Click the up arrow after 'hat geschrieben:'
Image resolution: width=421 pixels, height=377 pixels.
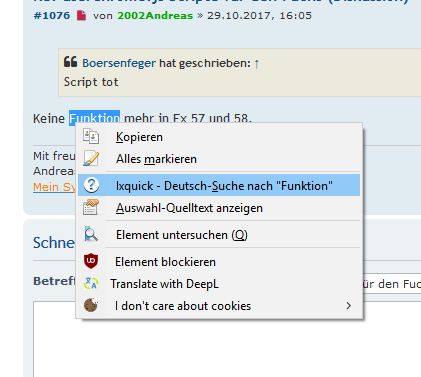[256, 63]
